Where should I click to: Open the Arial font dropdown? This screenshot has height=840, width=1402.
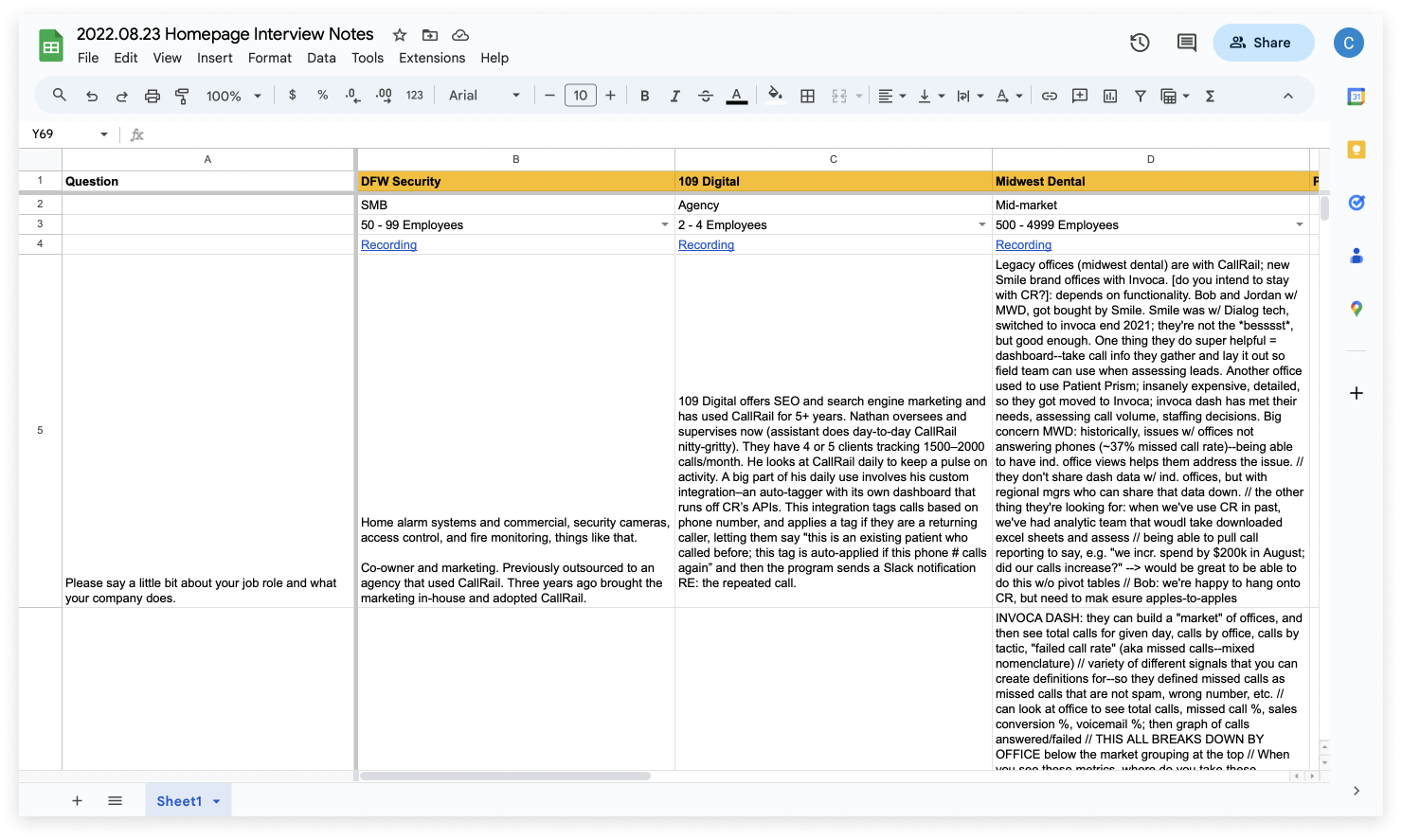484,96
